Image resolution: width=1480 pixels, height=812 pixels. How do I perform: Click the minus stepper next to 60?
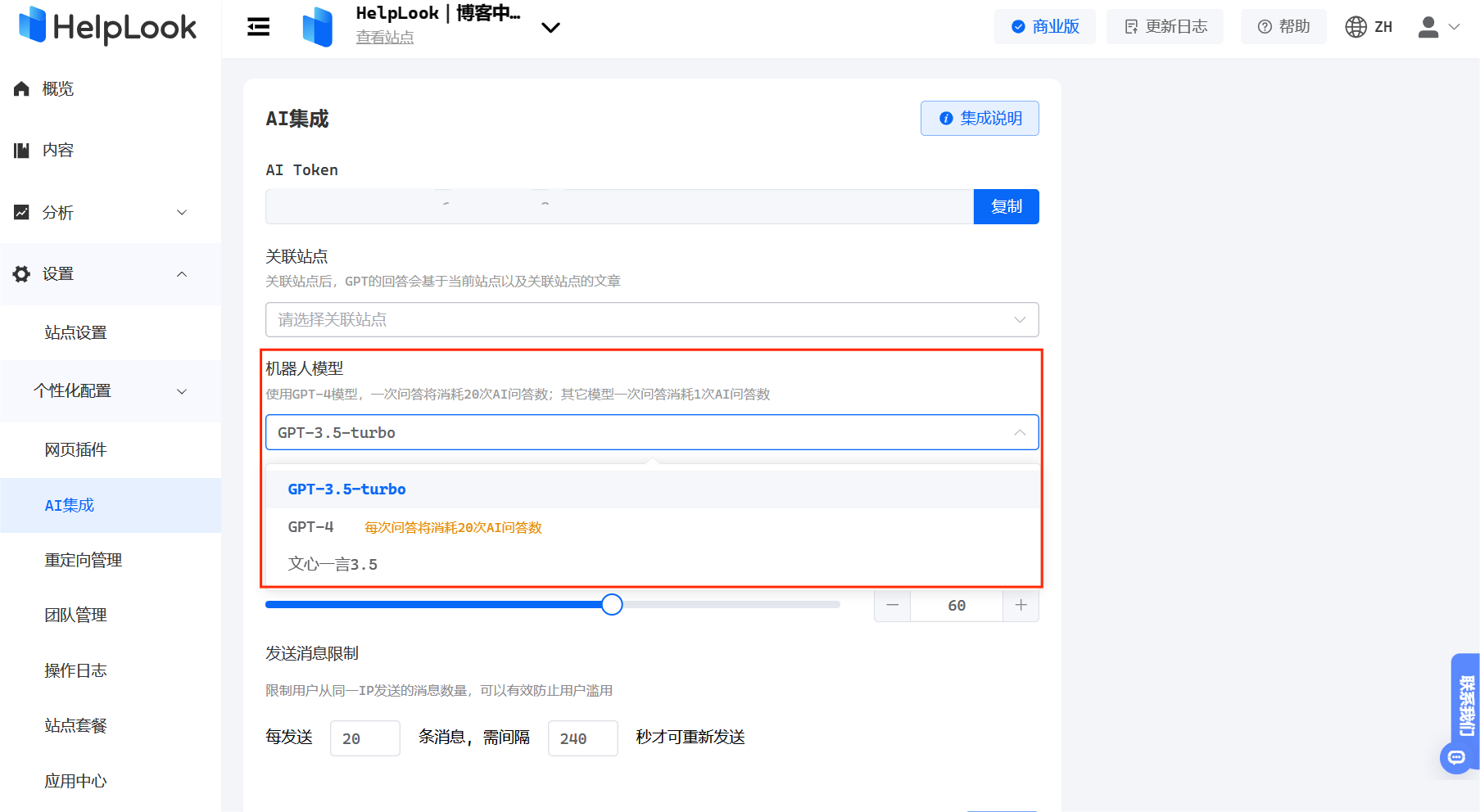click(x=892, y=606)
